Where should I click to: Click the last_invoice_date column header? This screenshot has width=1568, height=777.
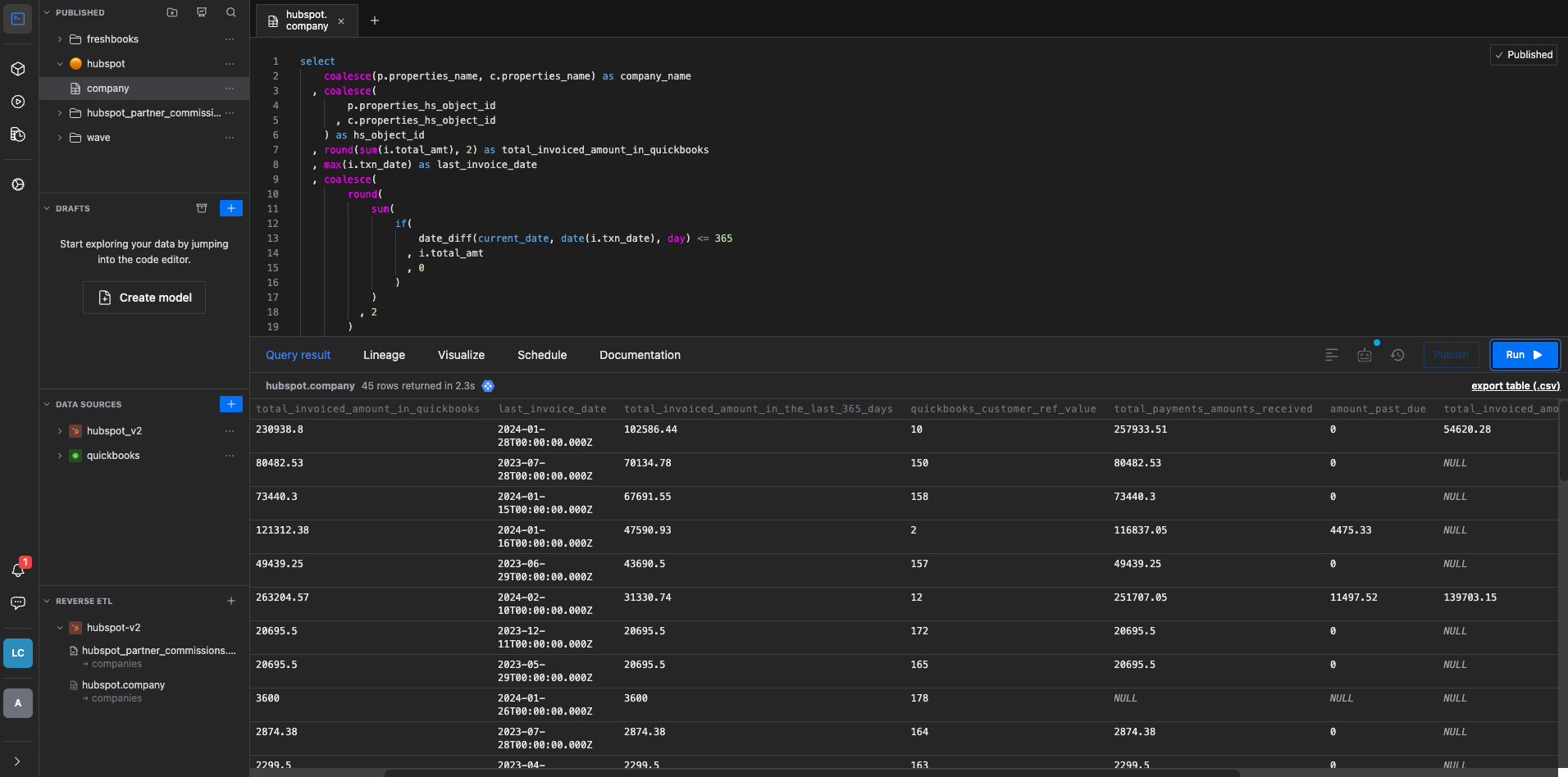(552, 409)
